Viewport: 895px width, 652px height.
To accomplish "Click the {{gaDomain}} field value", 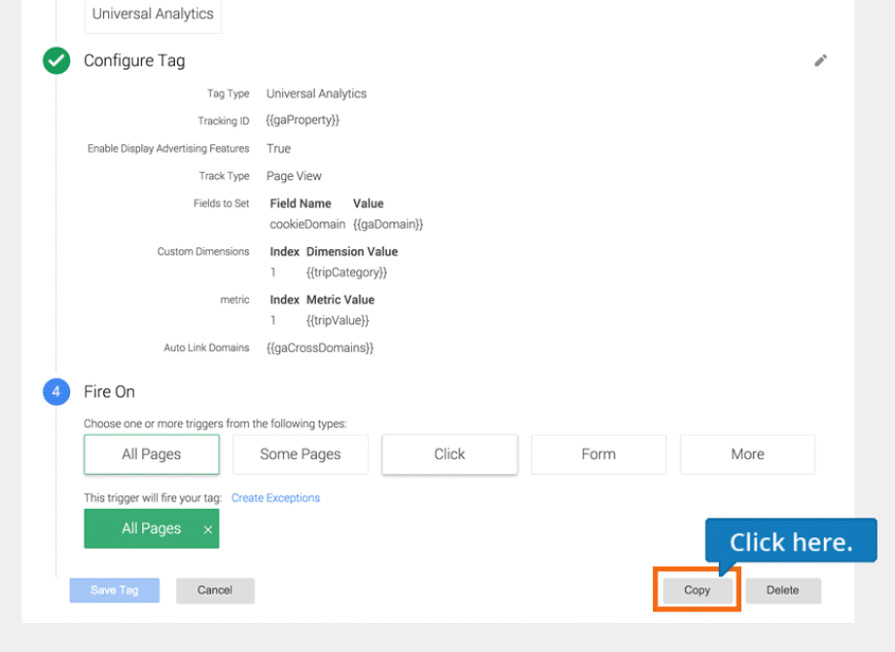I will click(388, 224).
